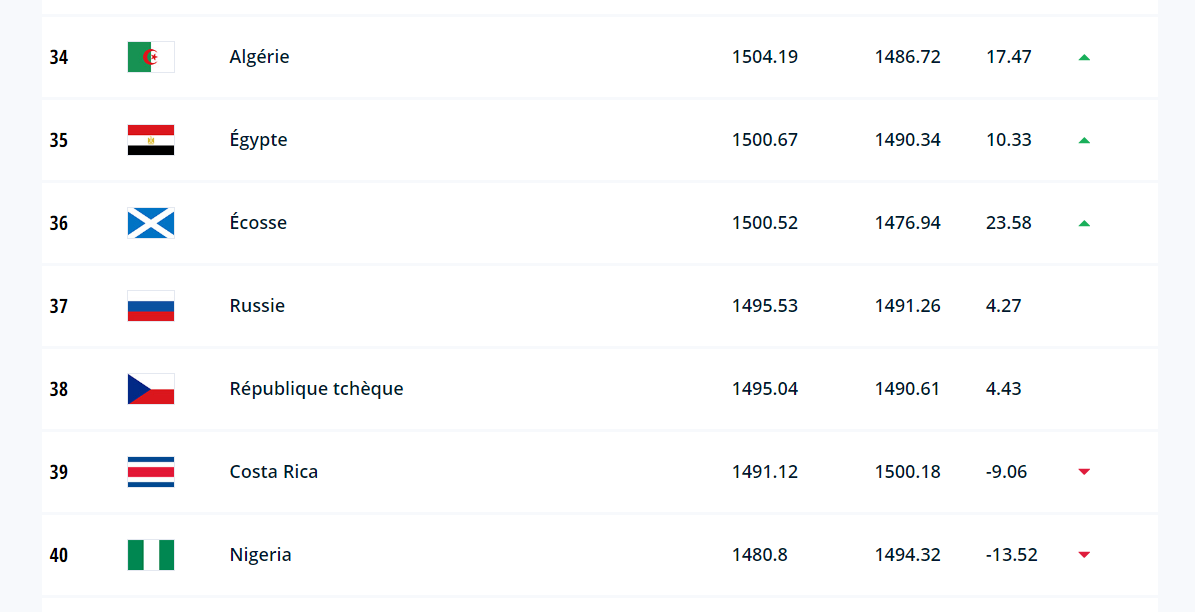Image resolution: width=1195 pixels, height=612 pixels.
Task: Click the red down arrow for Nigeria
Action: 1084,555
